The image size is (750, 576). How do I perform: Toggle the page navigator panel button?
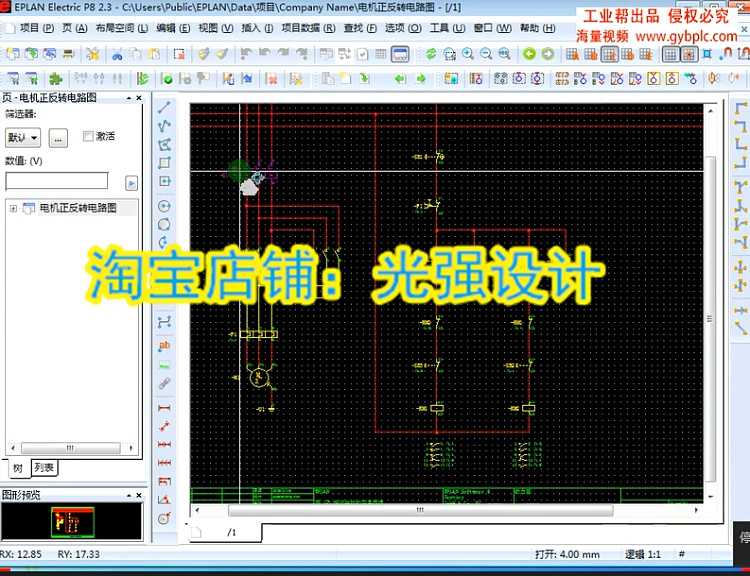tap(400, 54)
